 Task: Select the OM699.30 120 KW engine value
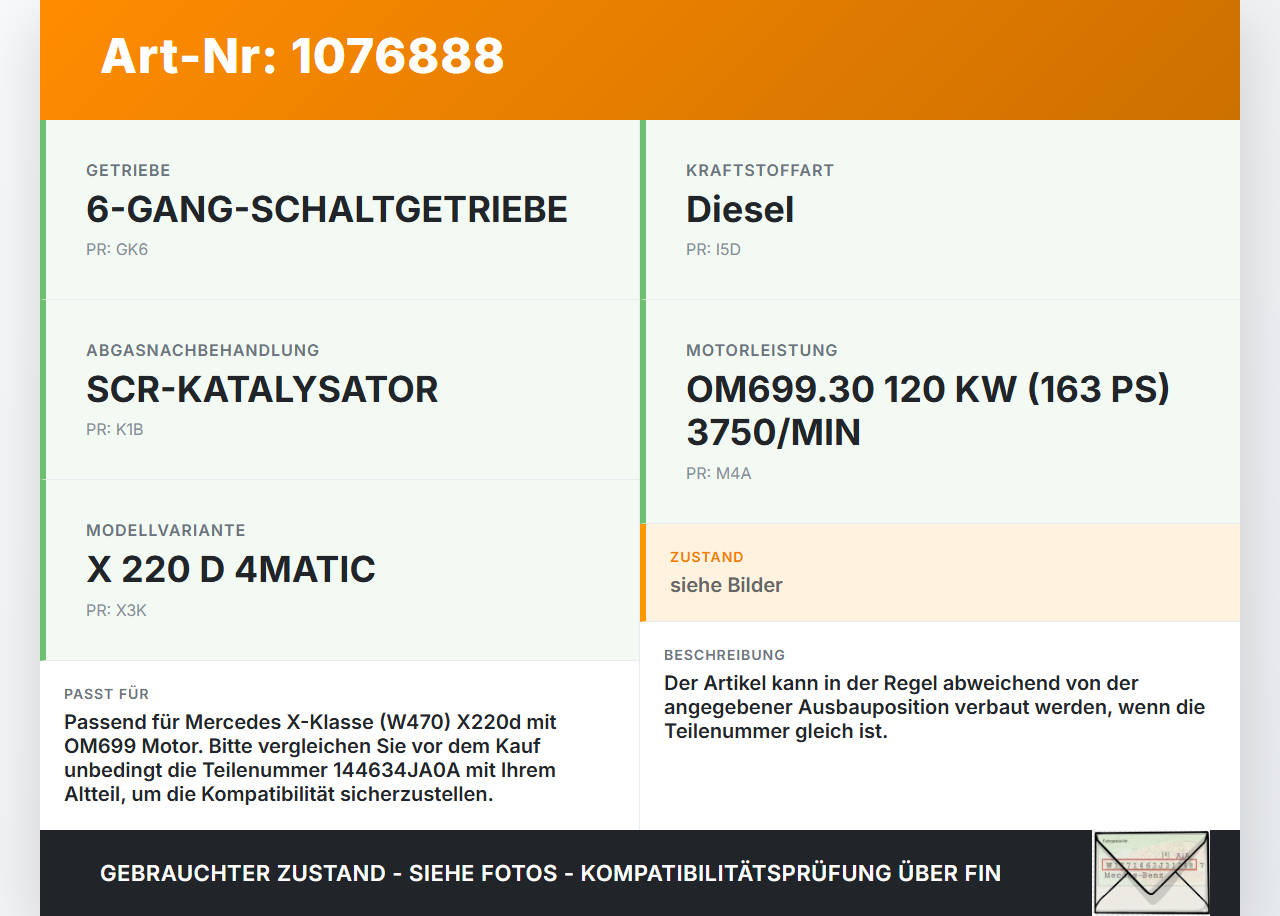click(x=928, y=411)
